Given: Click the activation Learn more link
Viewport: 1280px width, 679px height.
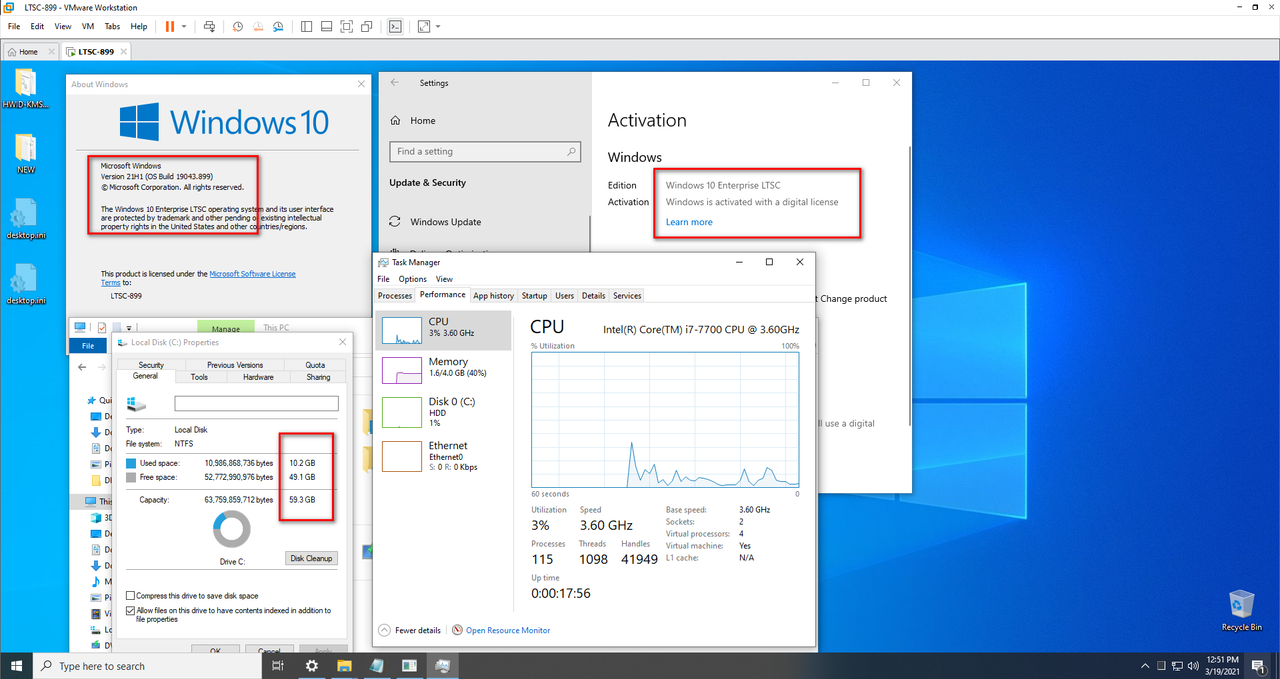Looking at the screenshot, I should (689, 222).
